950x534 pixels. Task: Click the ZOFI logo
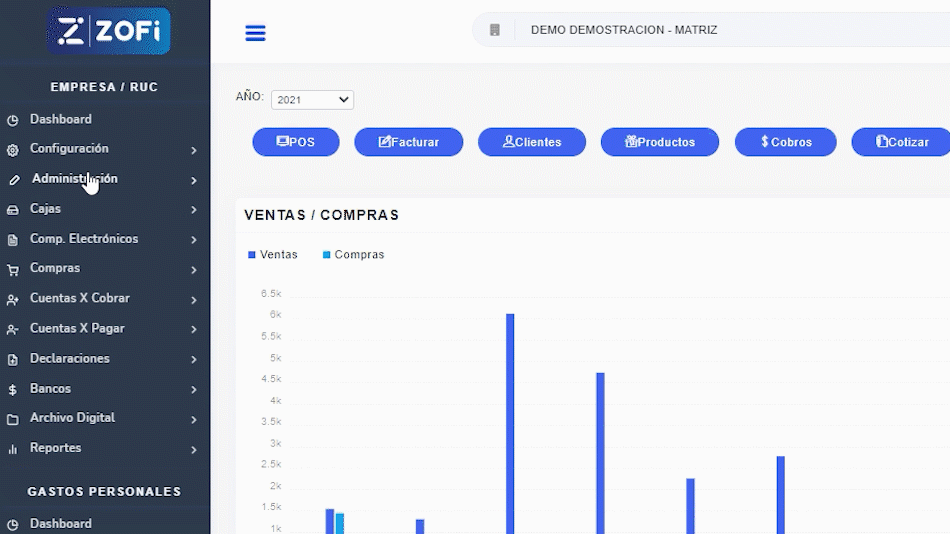(109, 31)
